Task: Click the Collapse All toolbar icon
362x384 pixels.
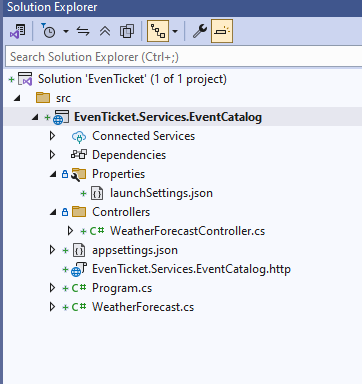Action: pyautogui.click(x=105, y=31)
